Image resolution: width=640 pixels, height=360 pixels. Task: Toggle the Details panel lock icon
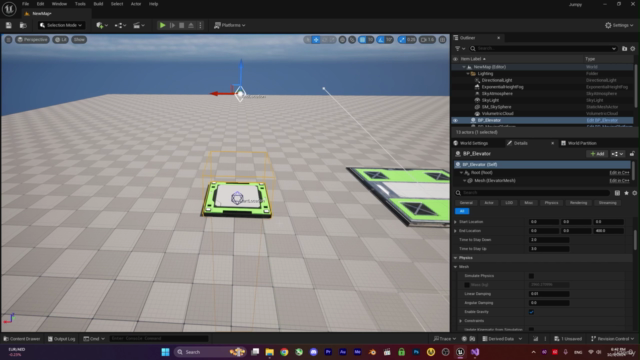tap(632, 154)
